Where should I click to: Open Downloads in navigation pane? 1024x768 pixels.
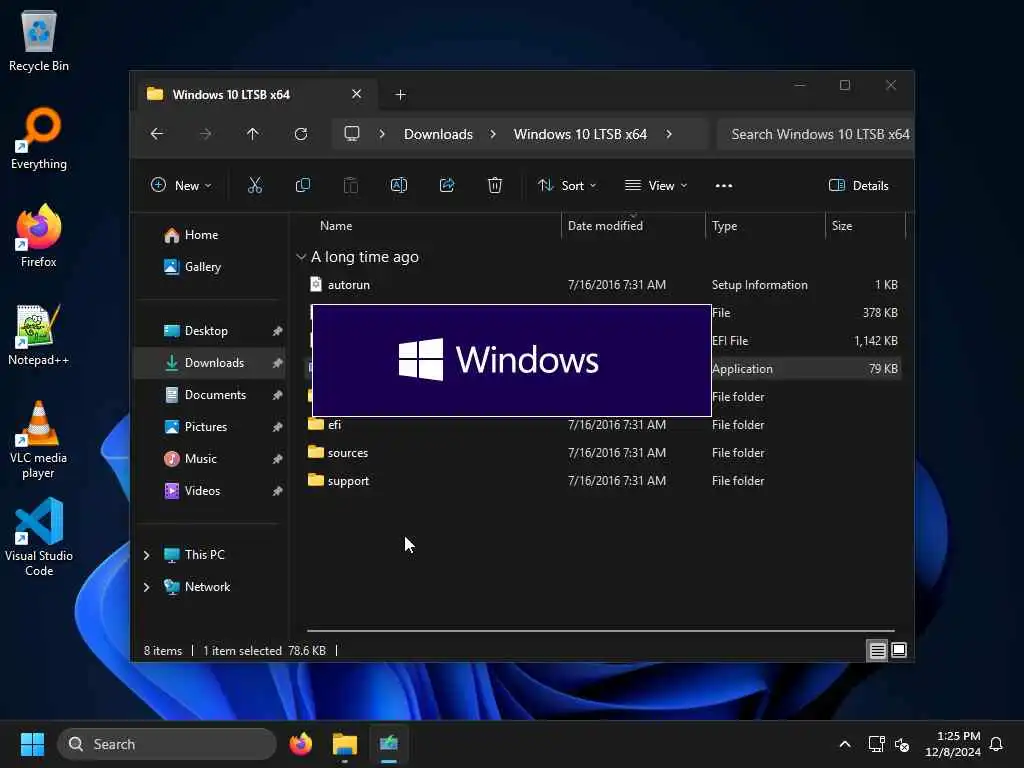point(209,363)
